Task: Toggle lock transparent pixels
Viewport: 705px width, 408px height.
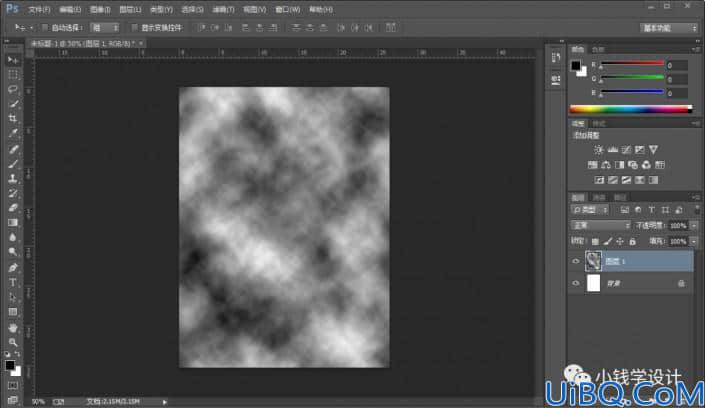Action: (x=595, y=242)
